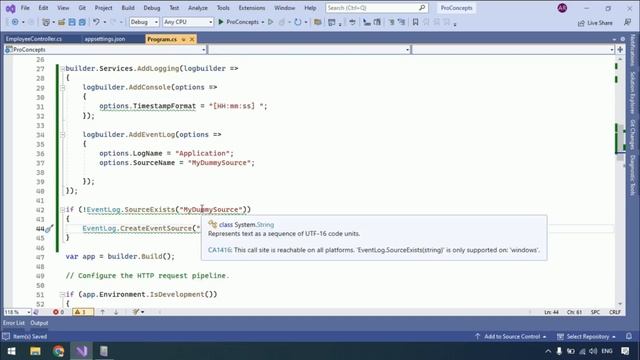Switch to appsettings.json tab
640x360 pixels.
[x=105, y=39]
